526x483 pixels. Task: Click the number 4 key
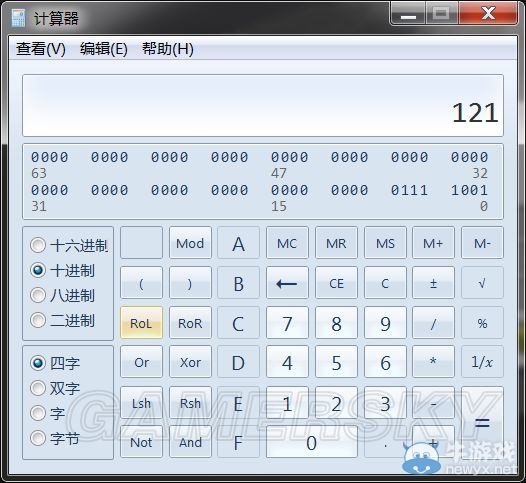(287, 362)
